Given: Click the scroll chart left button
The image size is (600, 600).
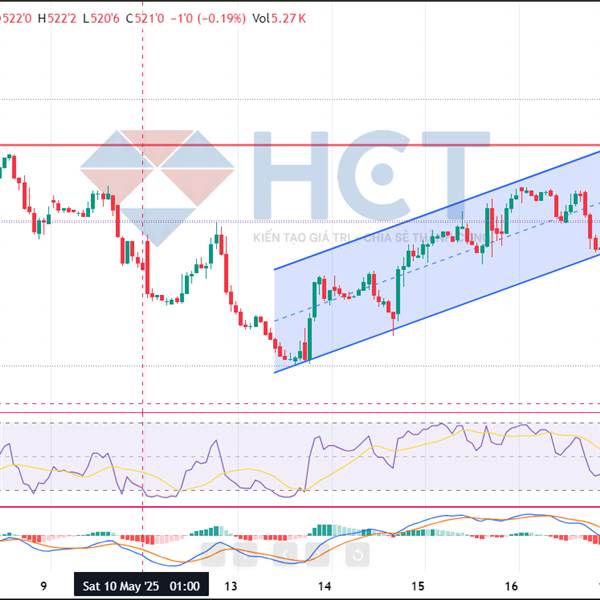Looking at the screenshot, I should (285, 555).
